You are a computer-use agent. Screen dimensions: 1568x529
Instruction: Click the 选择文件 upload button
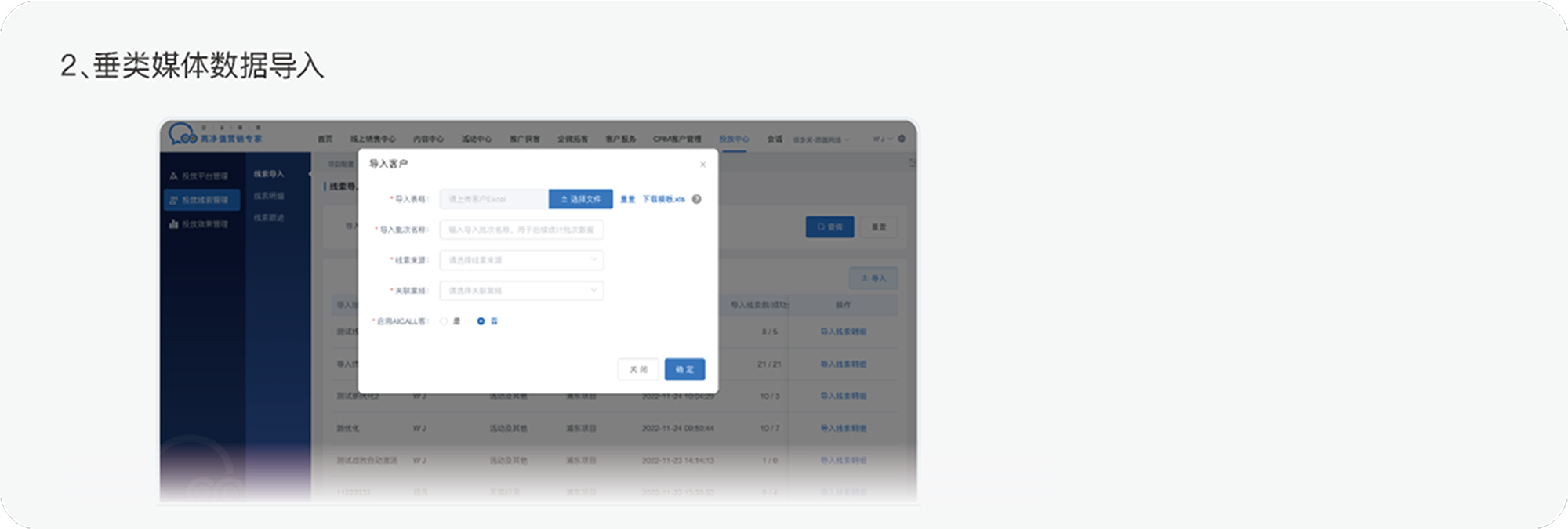(580, 199)
